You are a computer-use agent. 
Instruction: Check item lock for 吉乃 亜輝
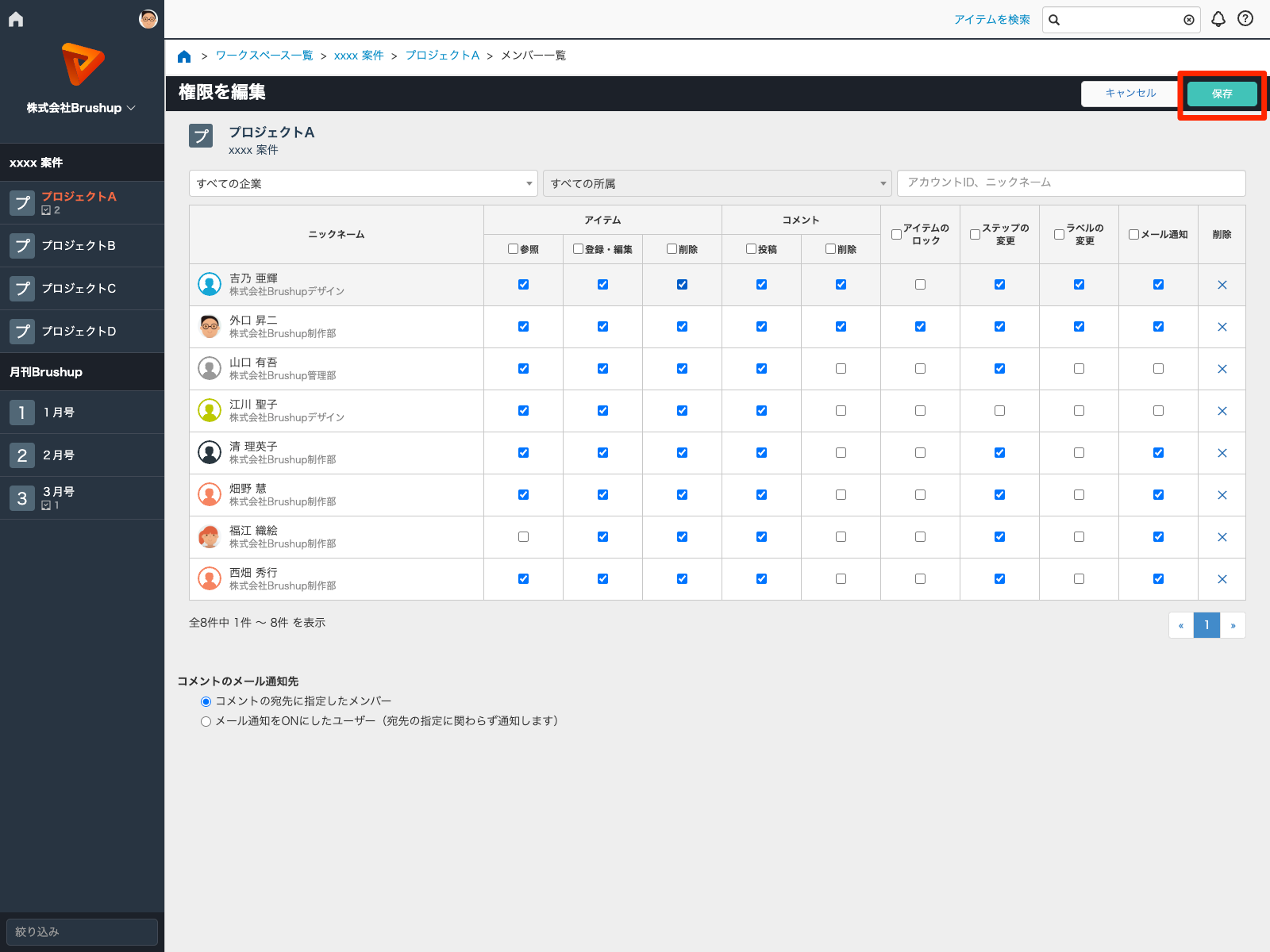920,285
